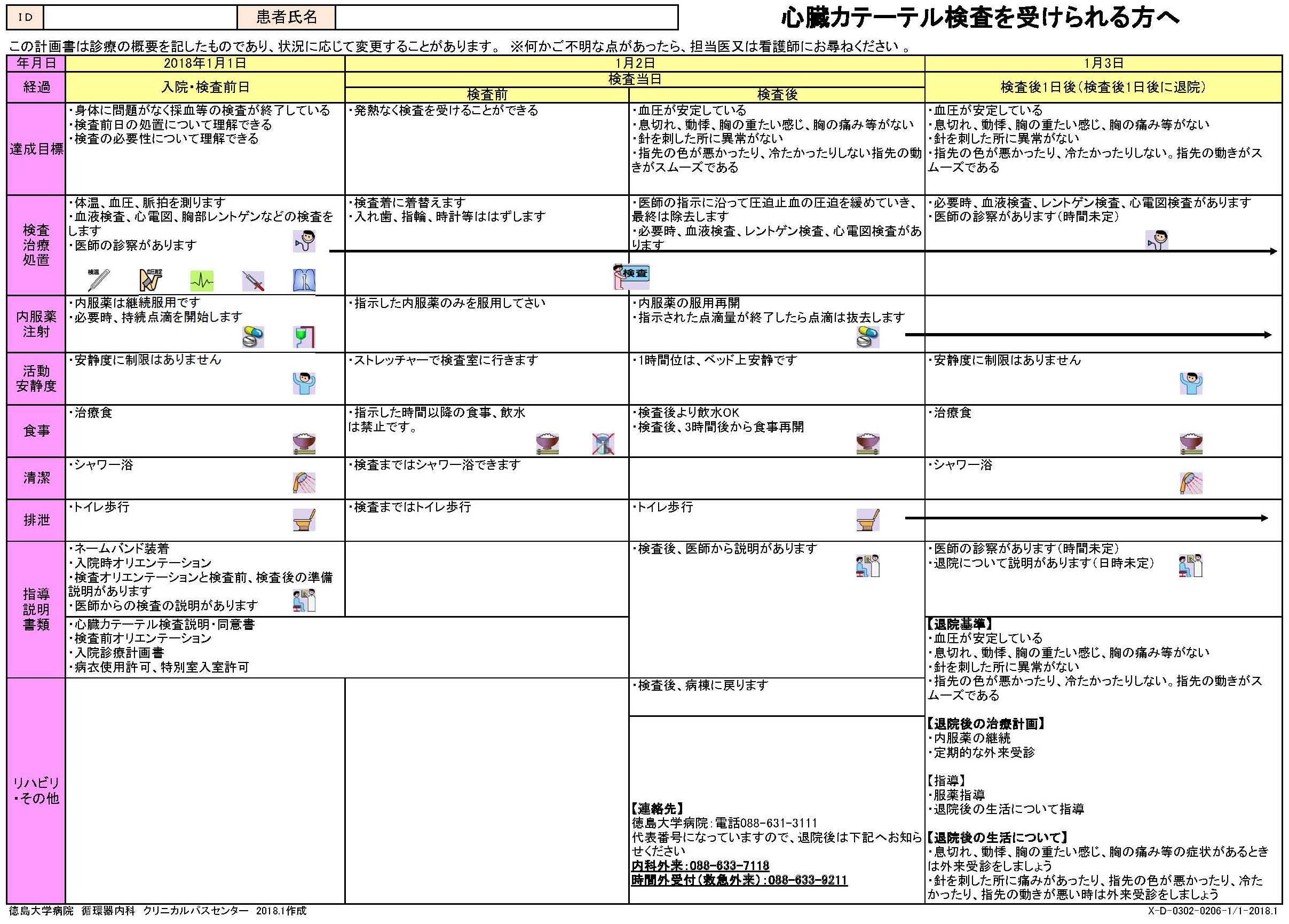The height and width of the screenshot is (924, 1289).
Task: Click the 入院・検査前日 column header
Action: pyautogui.click(x=205, y=87)
